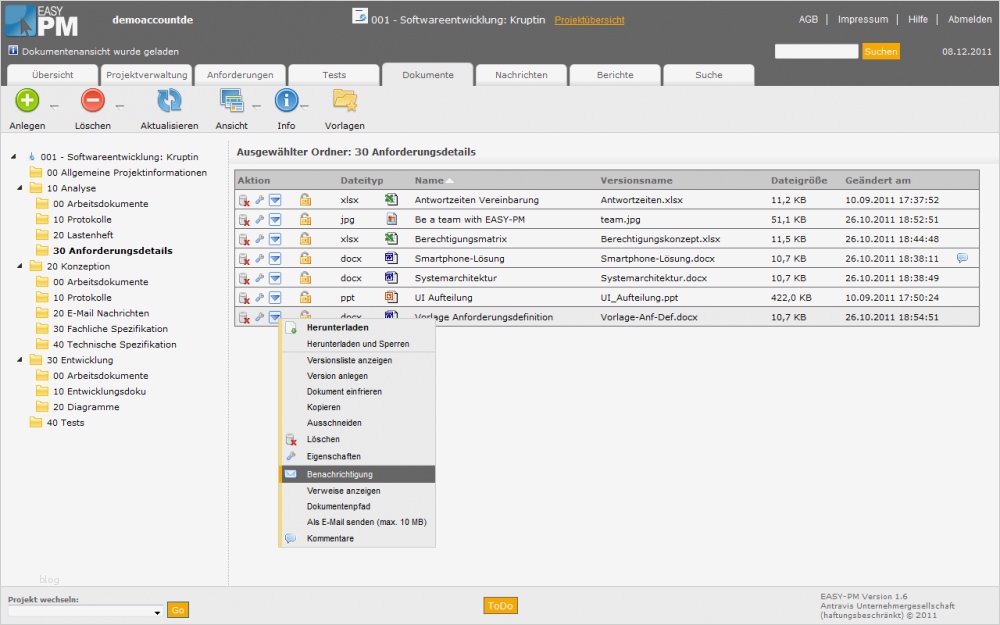
Task: Click Excel file icon of Antwortzeiten Vereinbarung
Action: pyautogui.click(x=391, y=200)
